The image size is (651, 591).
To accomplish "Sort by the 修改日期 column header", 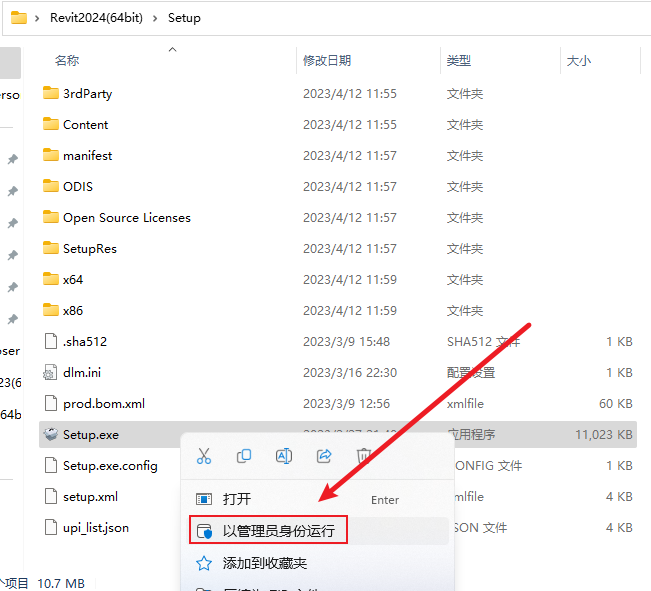I will (x=327, y=61).
